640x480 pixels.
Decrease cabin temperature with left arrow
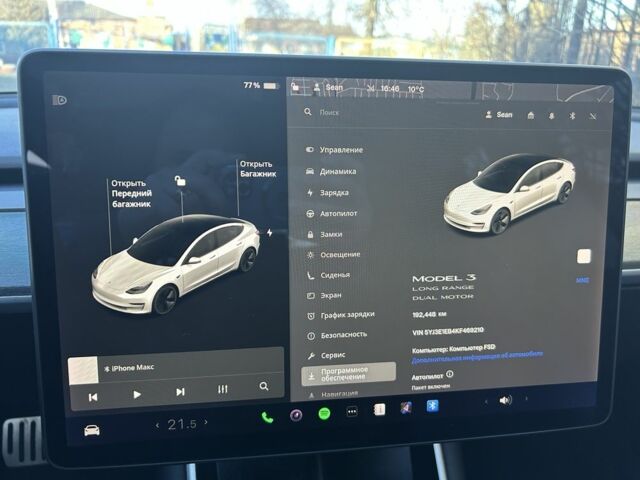(x=157, y=426)
